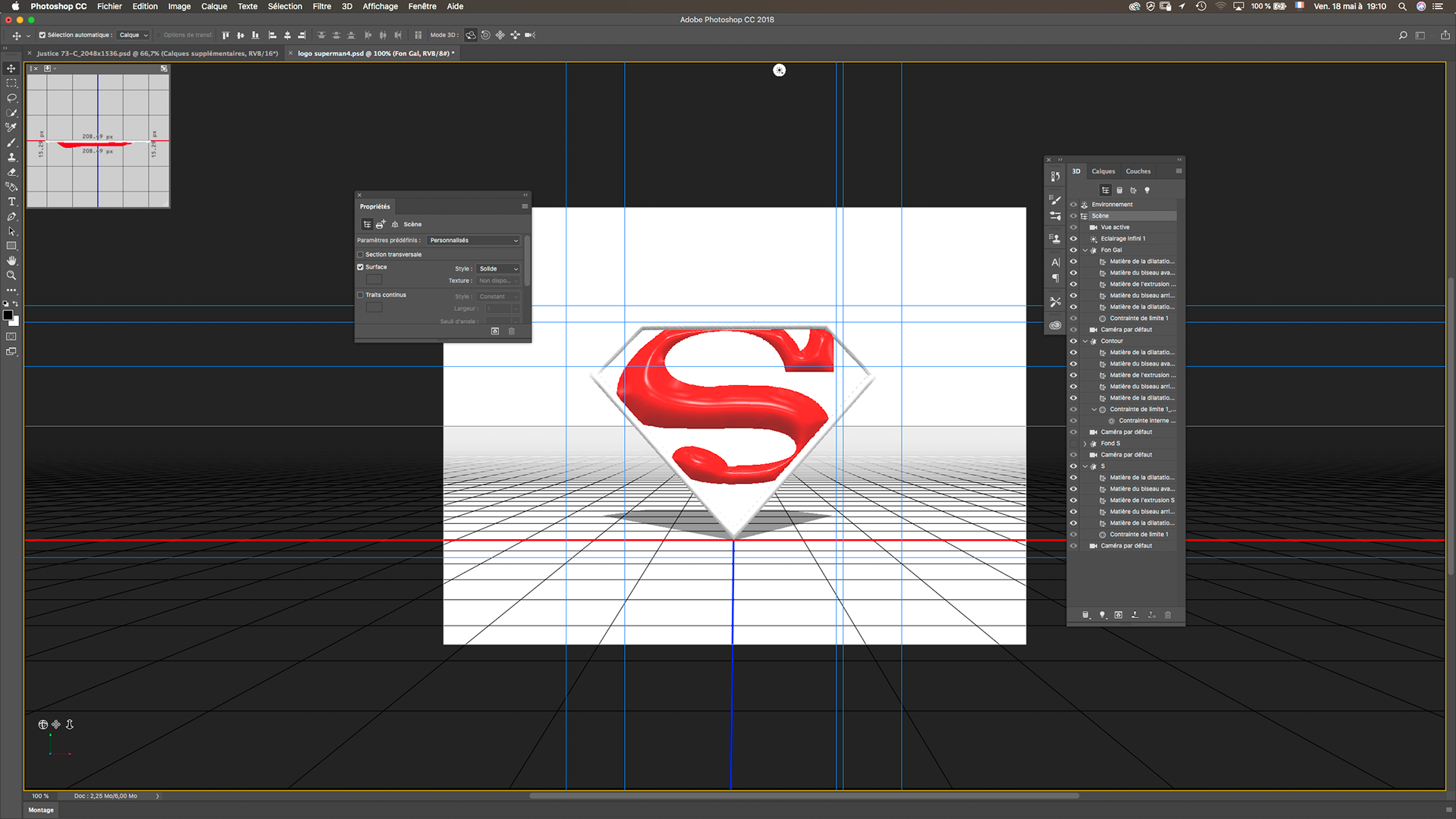Select the 3D Material Drop tool

coord(11,187)
